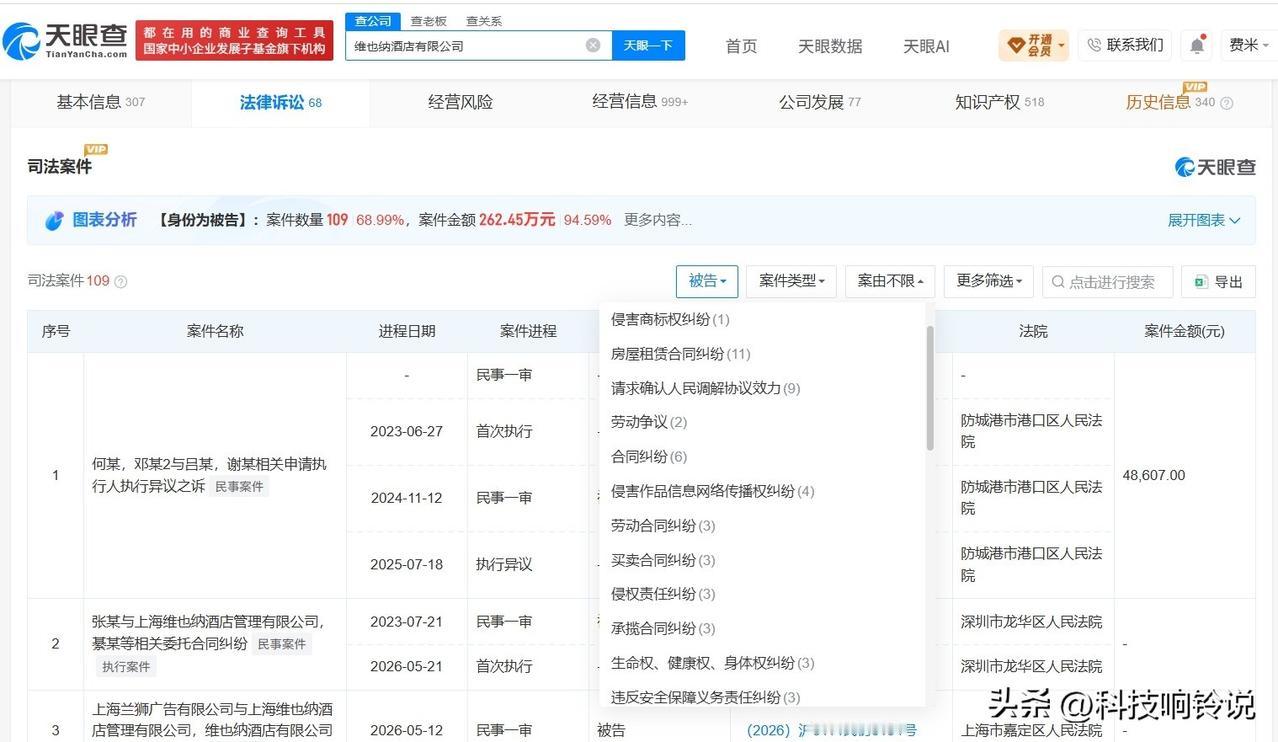Open case 何某，邓某2与吕某 申请执行人执行异议之诉

[x=209, y=475]
